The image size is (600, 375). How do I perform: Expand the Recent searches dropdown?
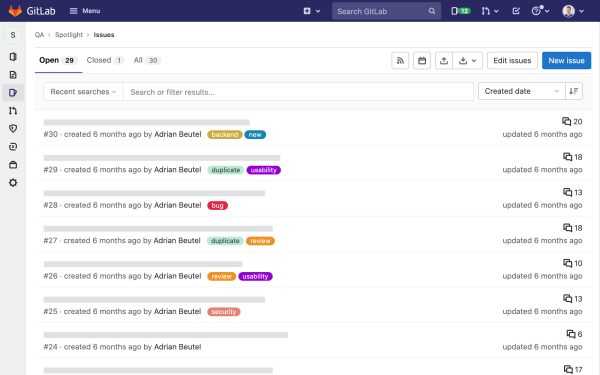point(83,92)
